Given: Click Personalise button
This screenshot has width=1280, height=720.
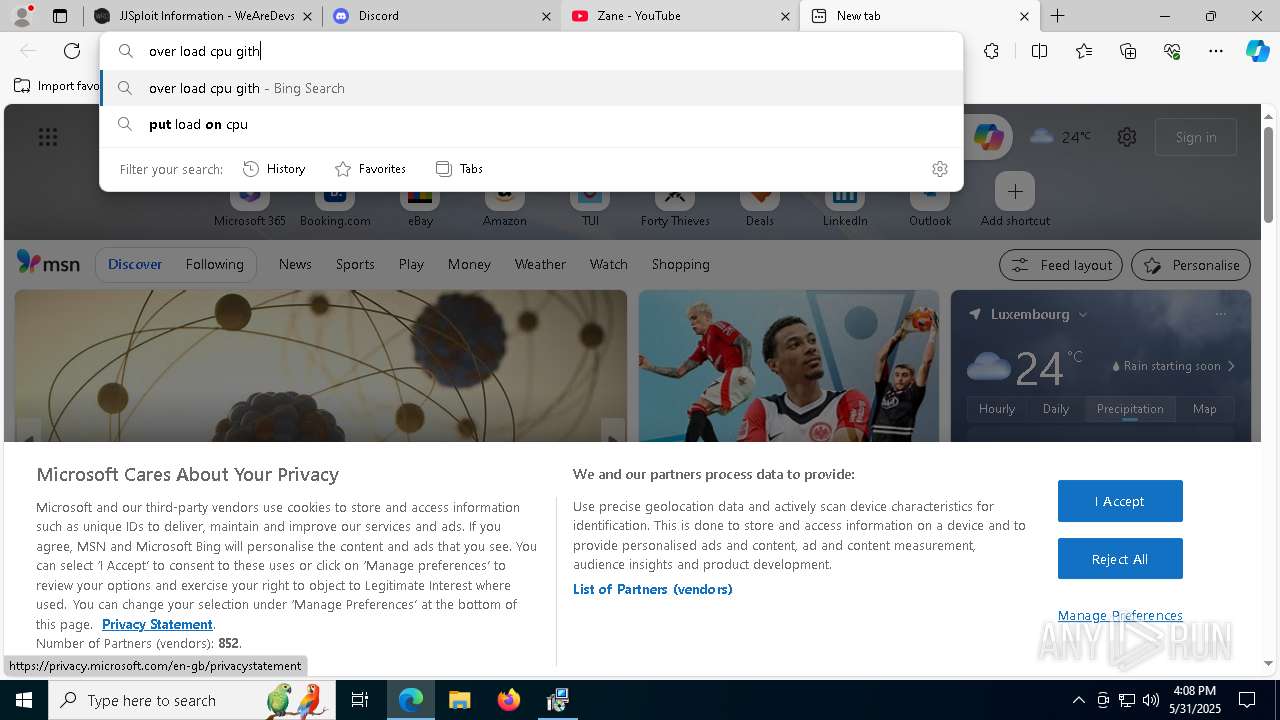Looking at the screenshot, I should (1191, 265).
